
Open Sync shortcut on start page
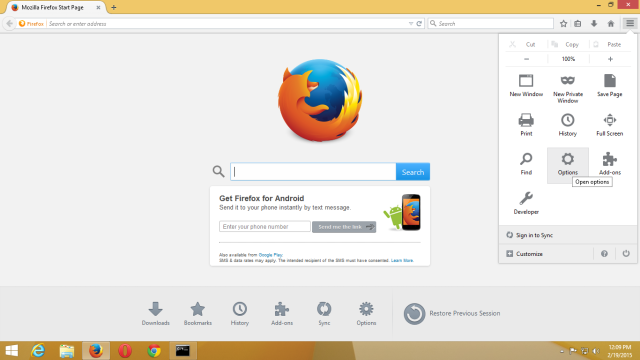pyautogui.click(x=324, y=313)
